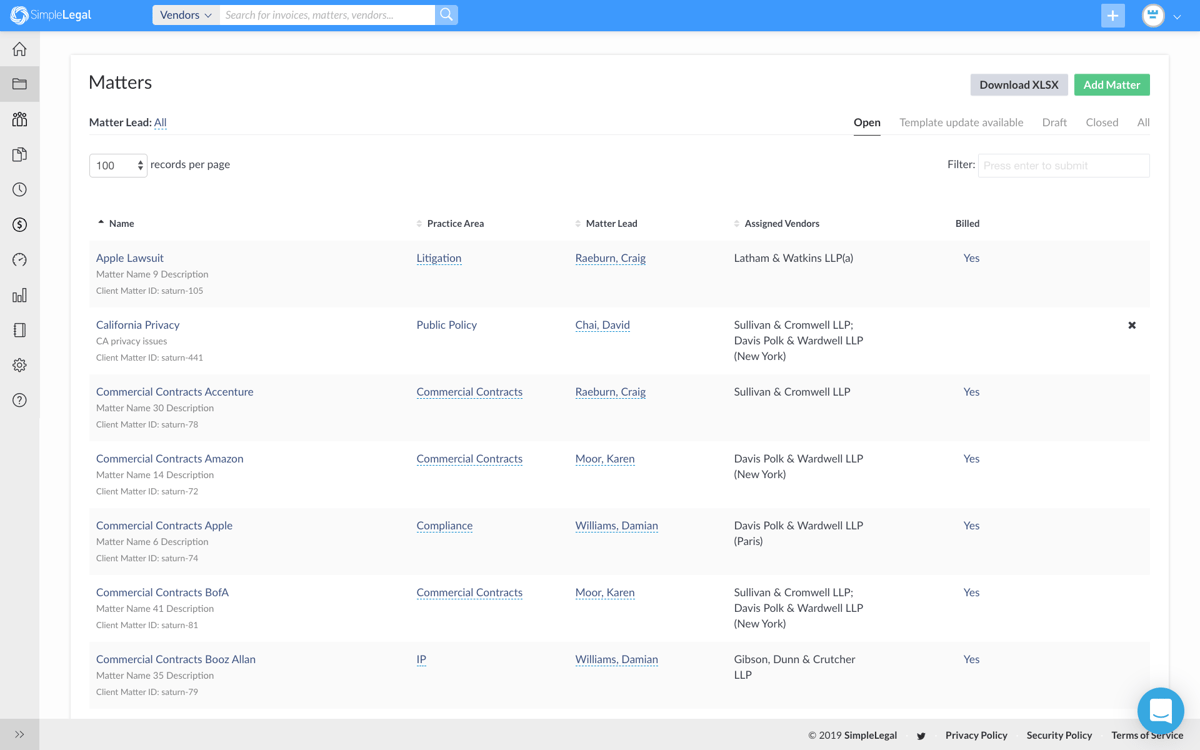Click Yes billed for Commercial Contracts BofA
Viewport: 1200px width, 750px height.
[971, 593]
